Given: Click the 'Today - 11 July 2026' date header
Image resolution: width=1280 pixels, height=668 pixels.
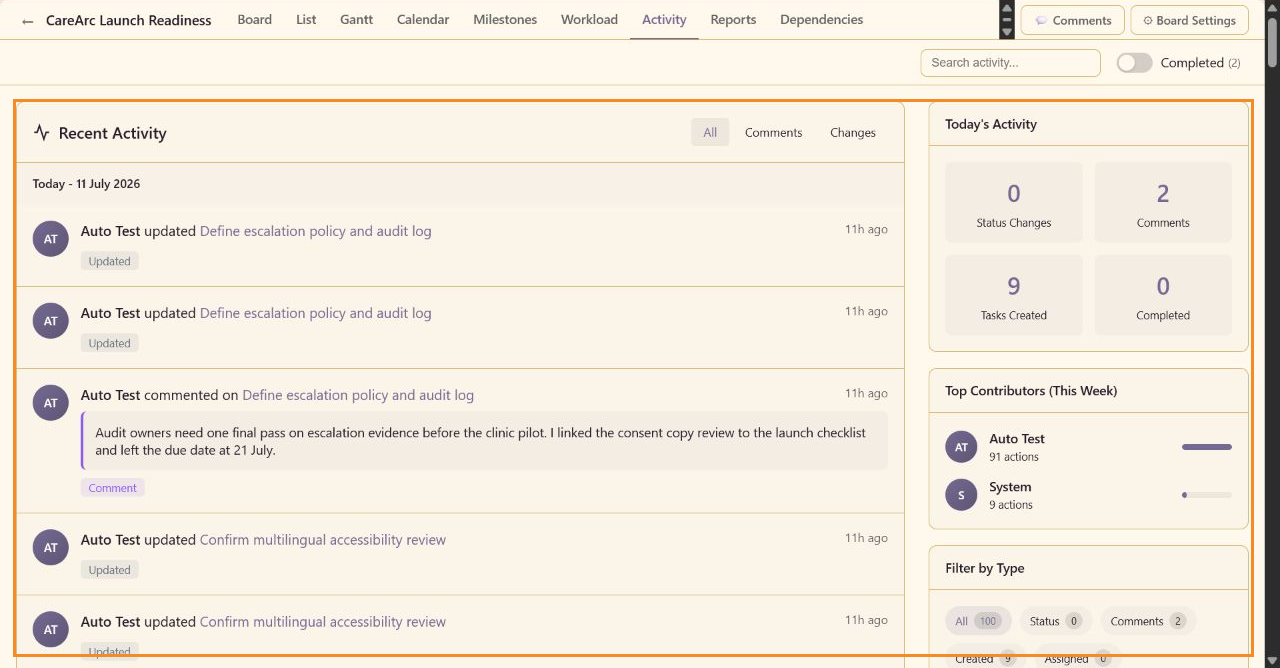Looking at the screenshot, I should [86, 184].
